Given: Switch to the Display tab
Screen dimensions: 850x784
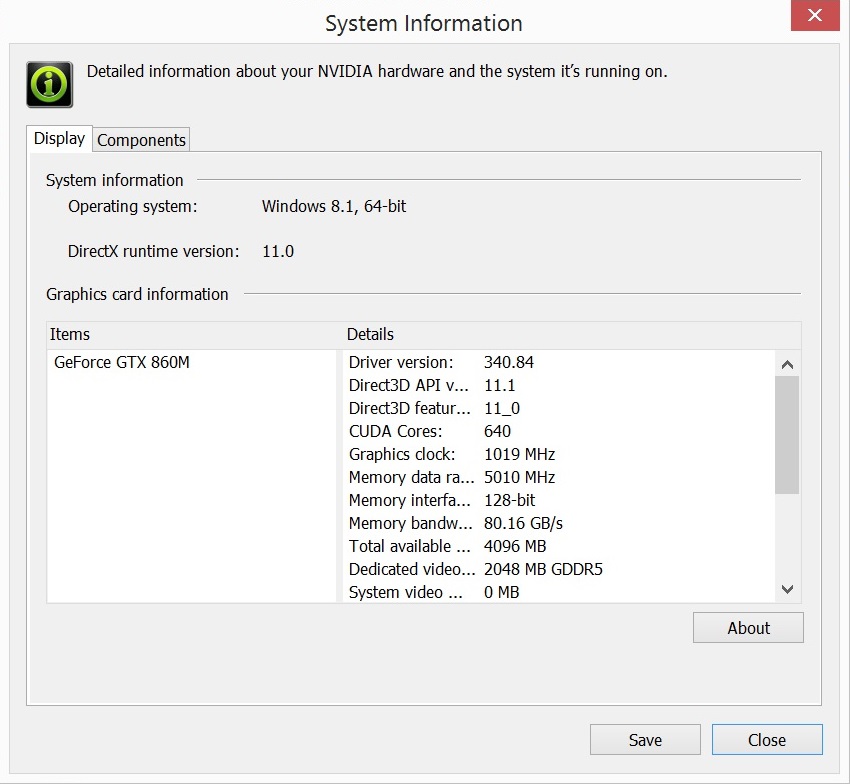Looking at the screenshot, I should (x=59, y=138).
